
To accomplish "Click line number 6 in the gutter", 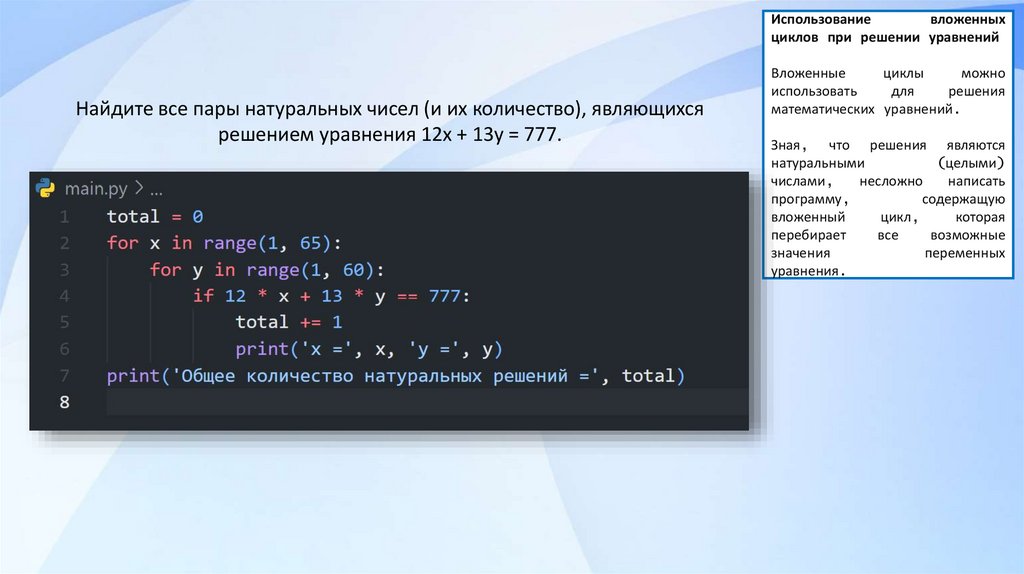I will click(x=64, y=349).
